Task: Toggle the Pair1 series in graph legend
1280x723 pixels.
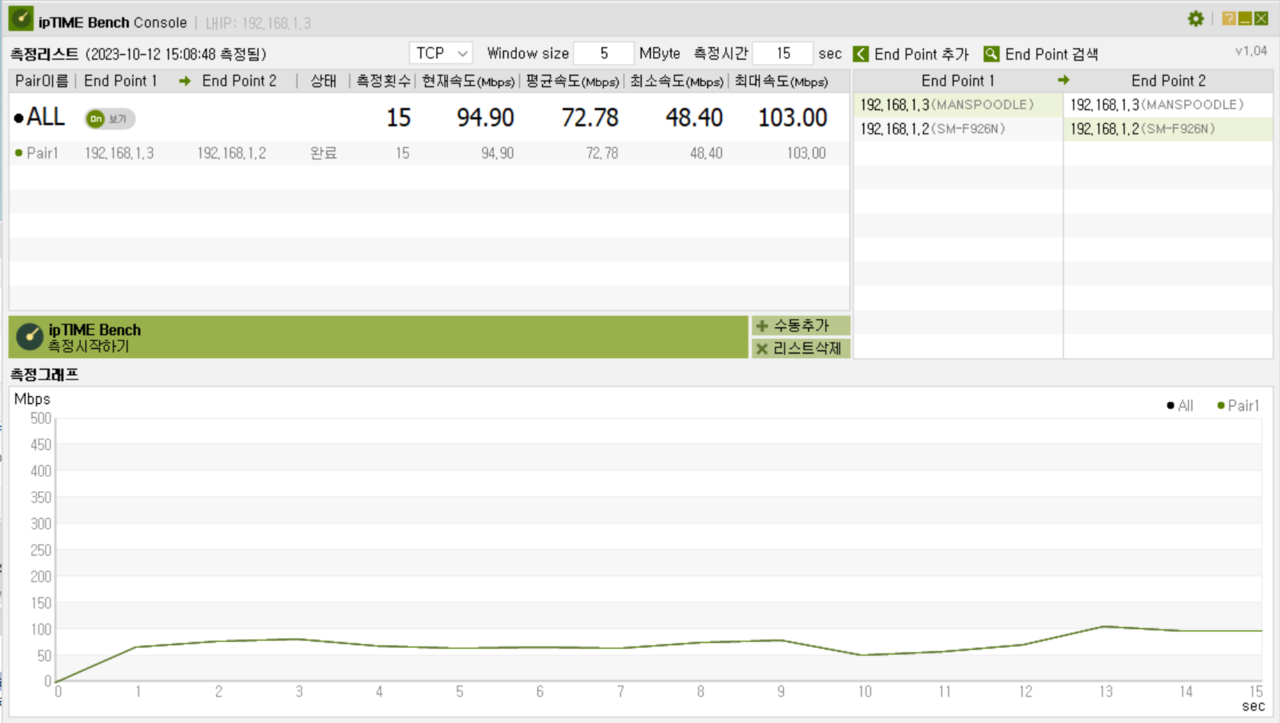Action: click(1238, 406)
